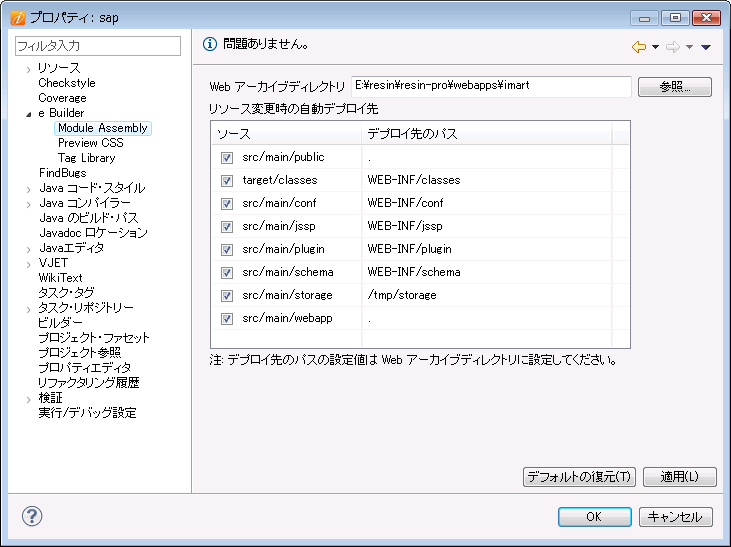The width and height of the screenshot is (731, 547).
Task: Collapse the e Builder tree node
Action: pyautogui.click(x=28, y=114)
